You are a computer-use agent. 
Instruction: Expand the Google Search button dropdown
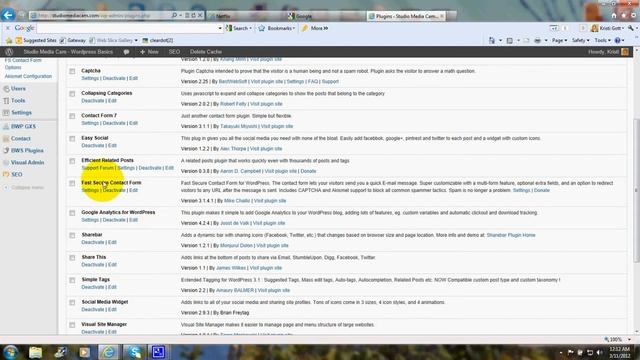(250, 28)
